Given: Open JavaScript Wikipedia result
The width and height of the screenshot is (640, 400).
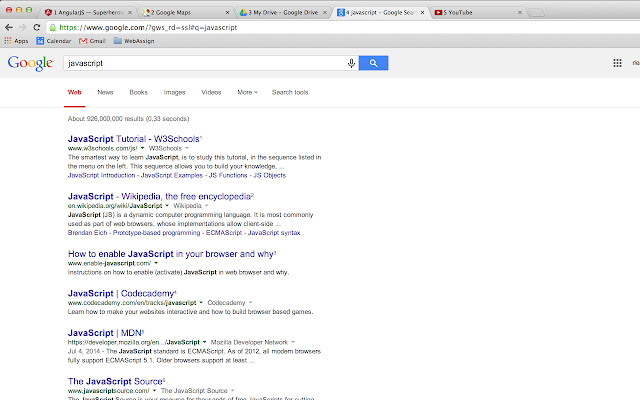Looking at the screenshot, I should point(159,196).
